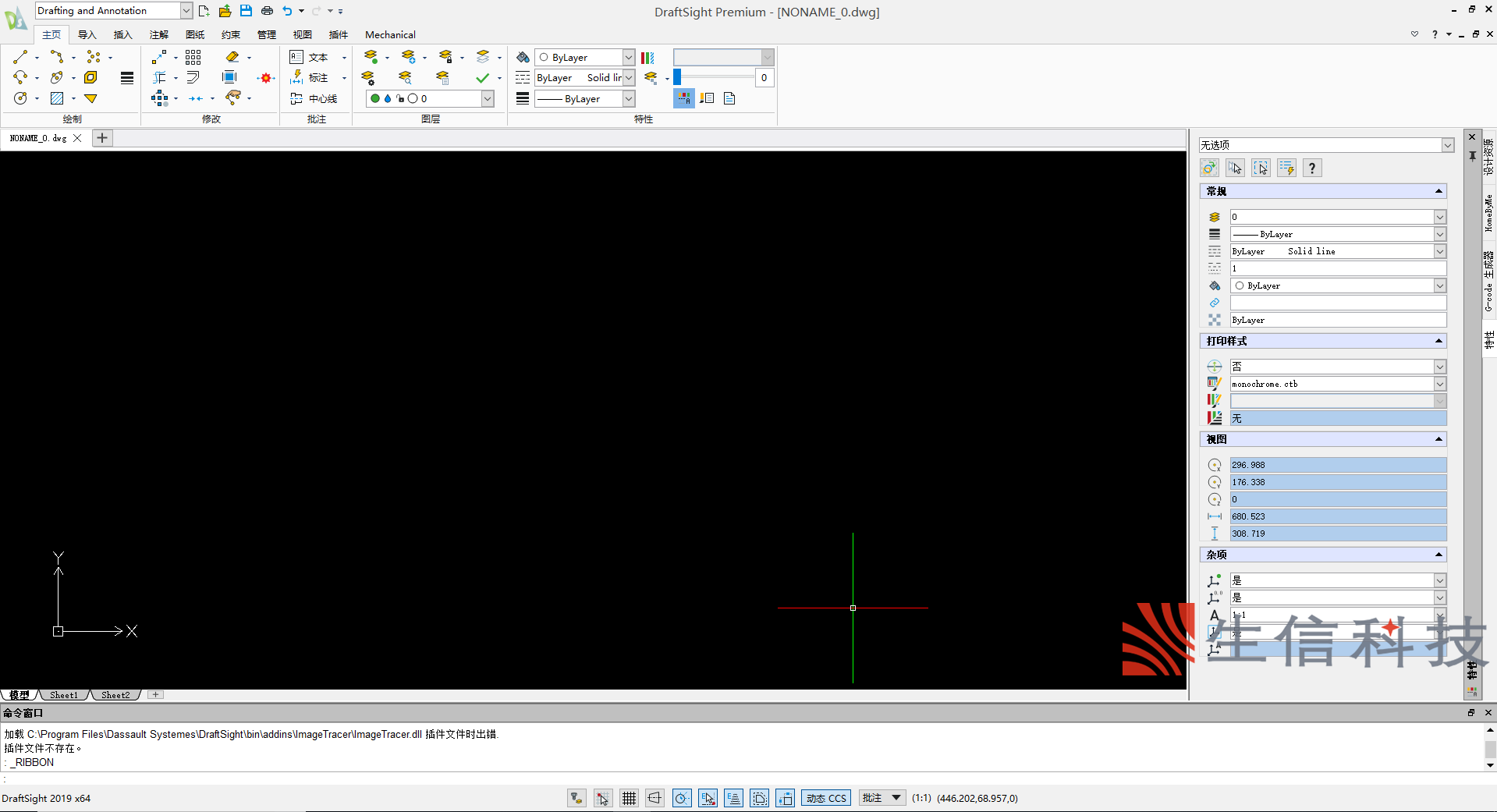The height and width of the screenshot is (812, 1497).
Task: Open the Pattern array tool
Action: click(x=193, y=57)
